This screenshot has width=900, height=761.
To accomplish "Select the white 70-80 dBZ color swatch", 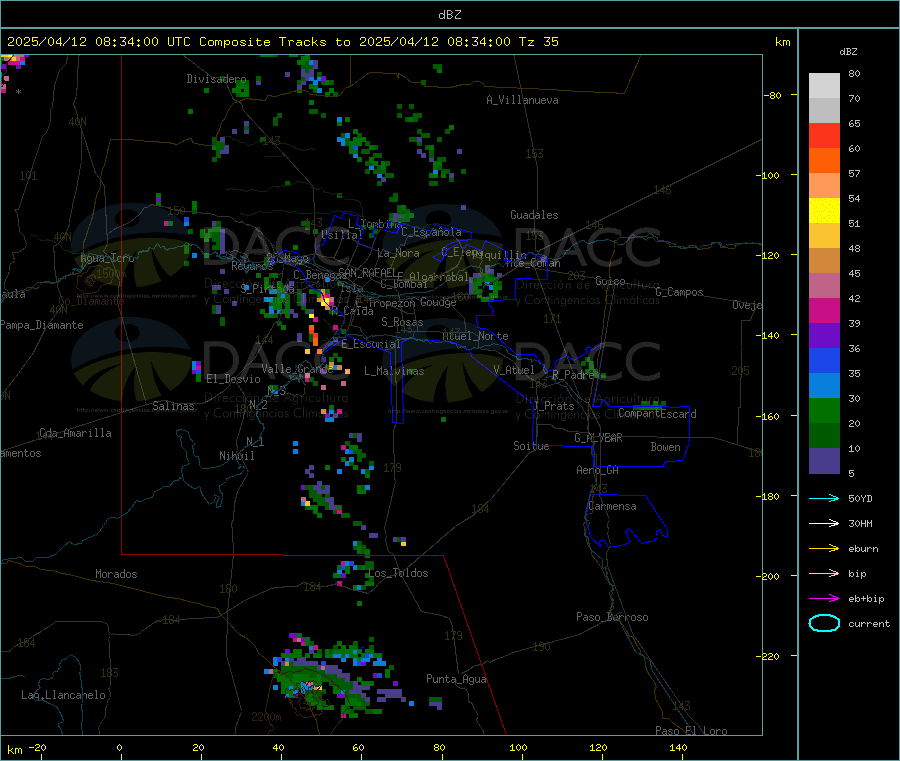I will click(x=824, y=86).
